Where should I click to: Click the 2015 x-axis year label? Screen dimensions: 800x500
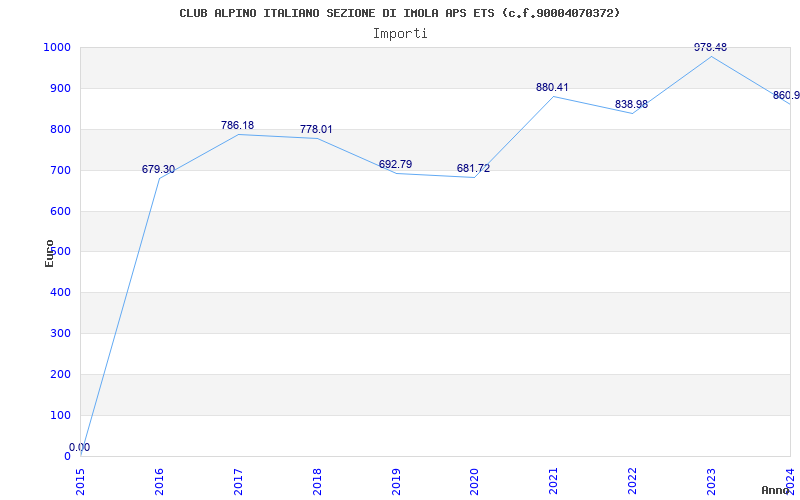coord(81,482)
